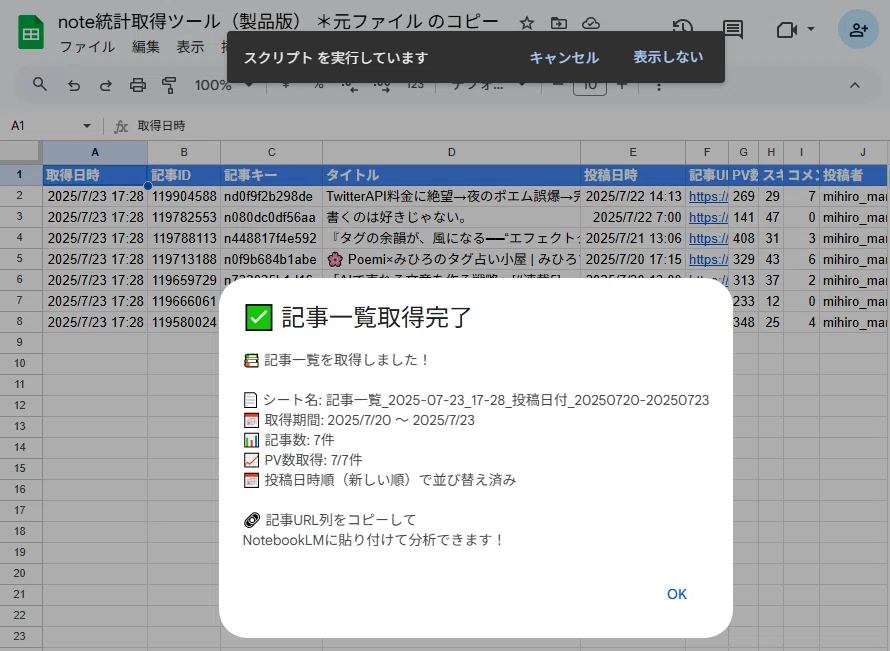890x651 pixels.
Task: Confirm the dialog with OK
Action: click(x=677, y=594)
